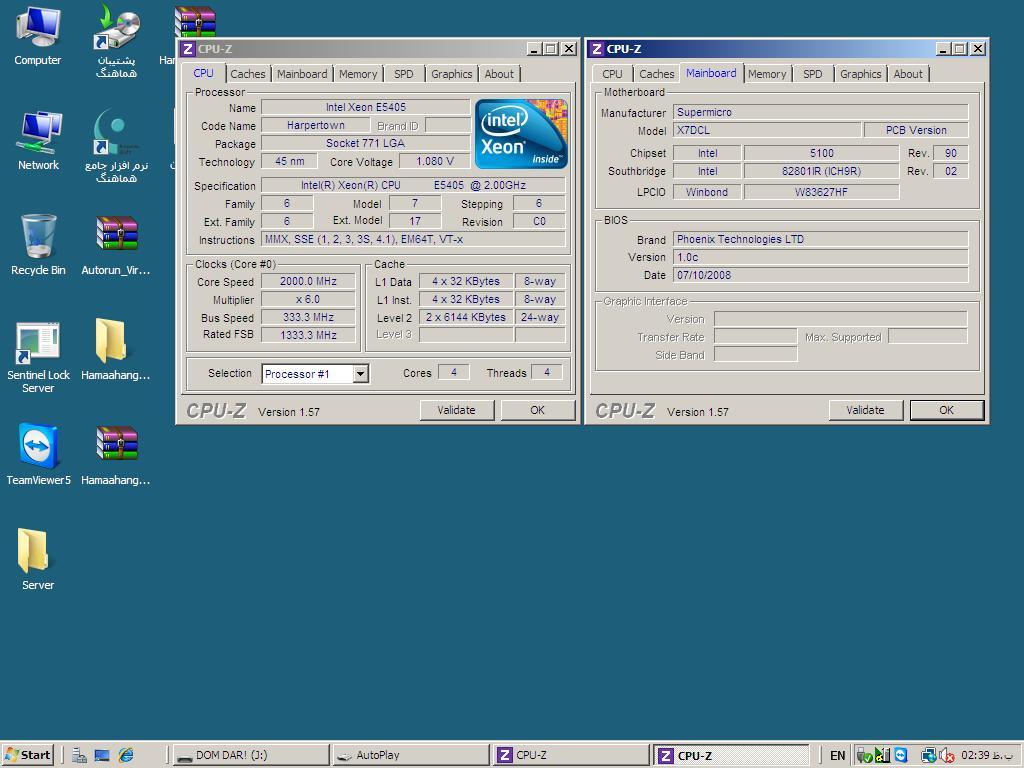Launch Internet Explorer from quick launch
This screenshot has width=1024, height=768.
coord(125,755)
